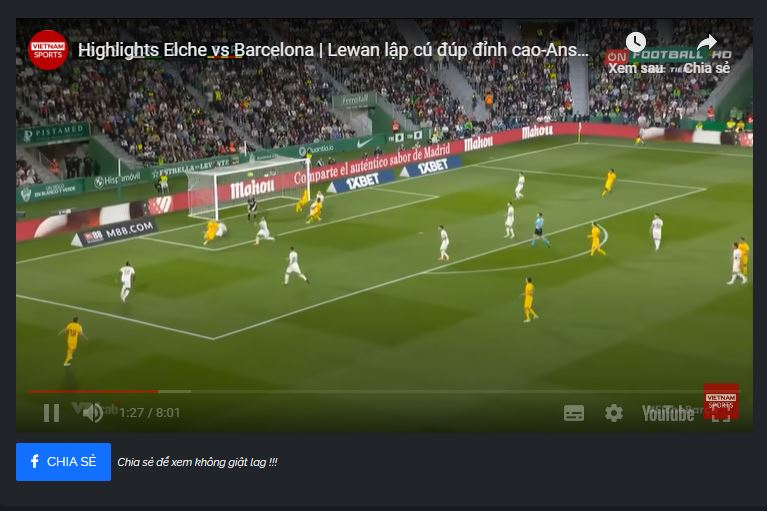The width and height of the screenshot is (767, 511).
Task: Mute the video with the speaker icon
Action: coord(92,413)
